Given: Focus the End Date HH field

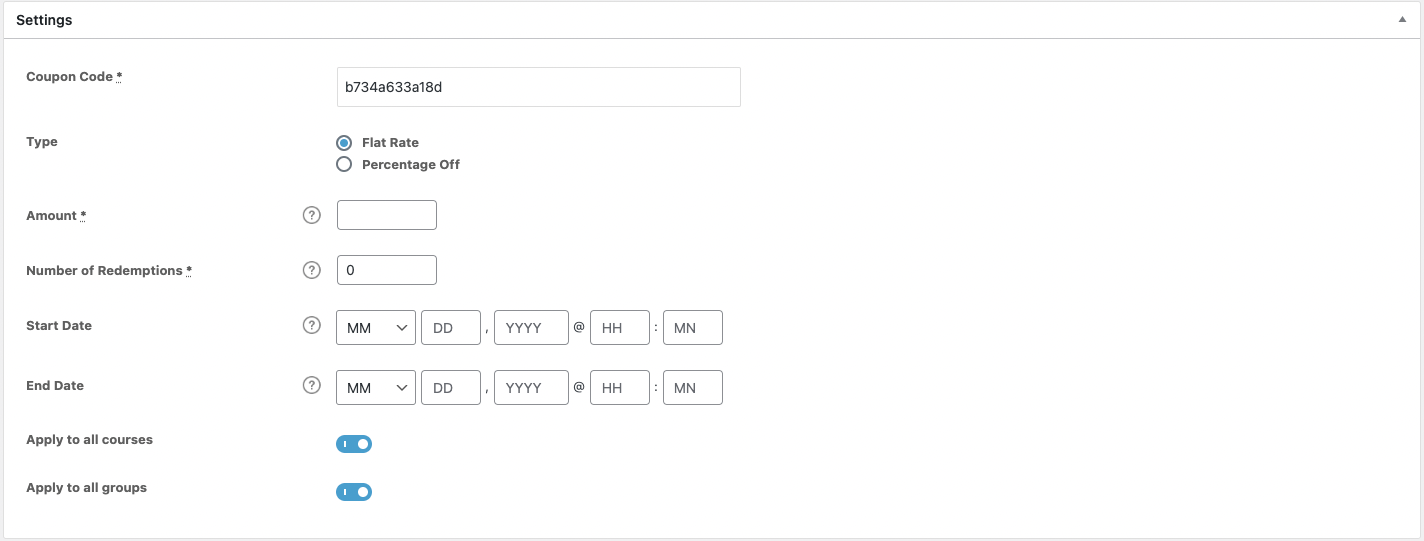Looking at the screenshot, I should point(620,388).
